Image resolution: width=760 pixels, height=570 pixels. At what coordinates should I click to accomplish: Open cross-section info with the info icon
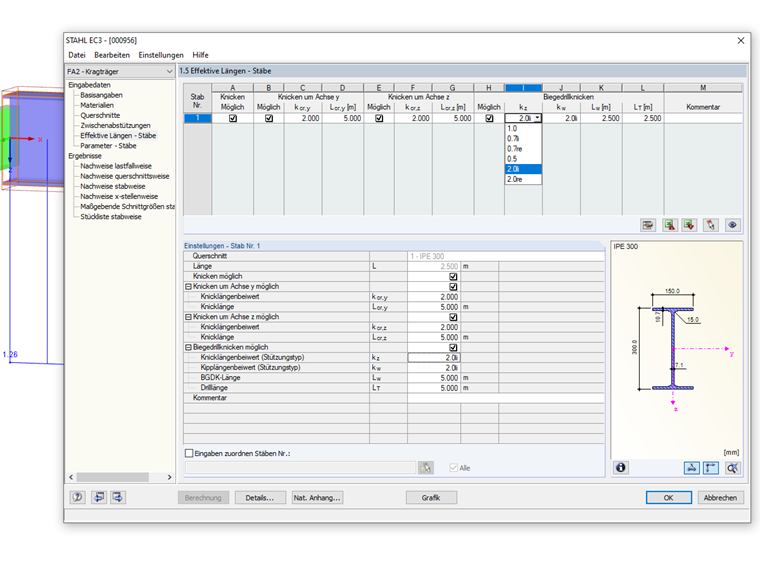pos(621,467)
